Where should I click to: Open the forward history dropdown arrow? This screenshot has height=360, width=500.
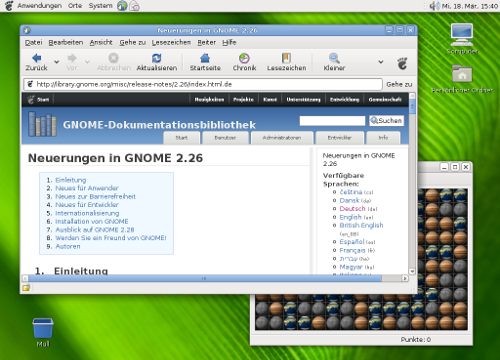[x=87, y=62]
